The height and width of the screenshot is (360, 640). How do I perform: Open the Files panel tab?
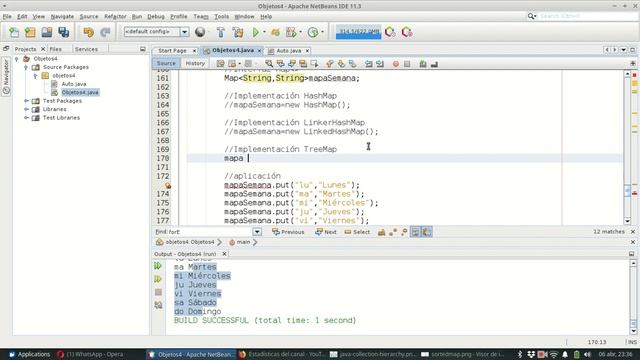click(x=56, y=49)
